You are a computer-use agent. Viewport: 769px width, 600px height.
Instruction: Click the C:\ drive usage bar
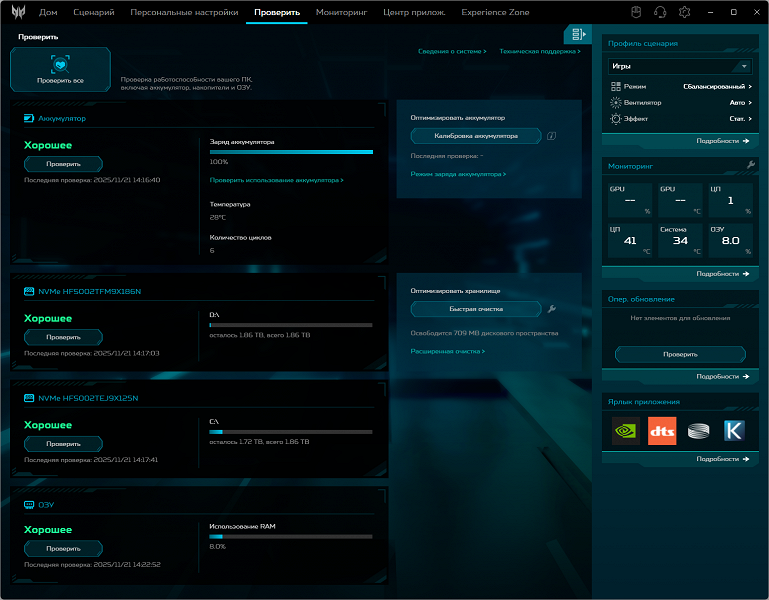(291, 432)
